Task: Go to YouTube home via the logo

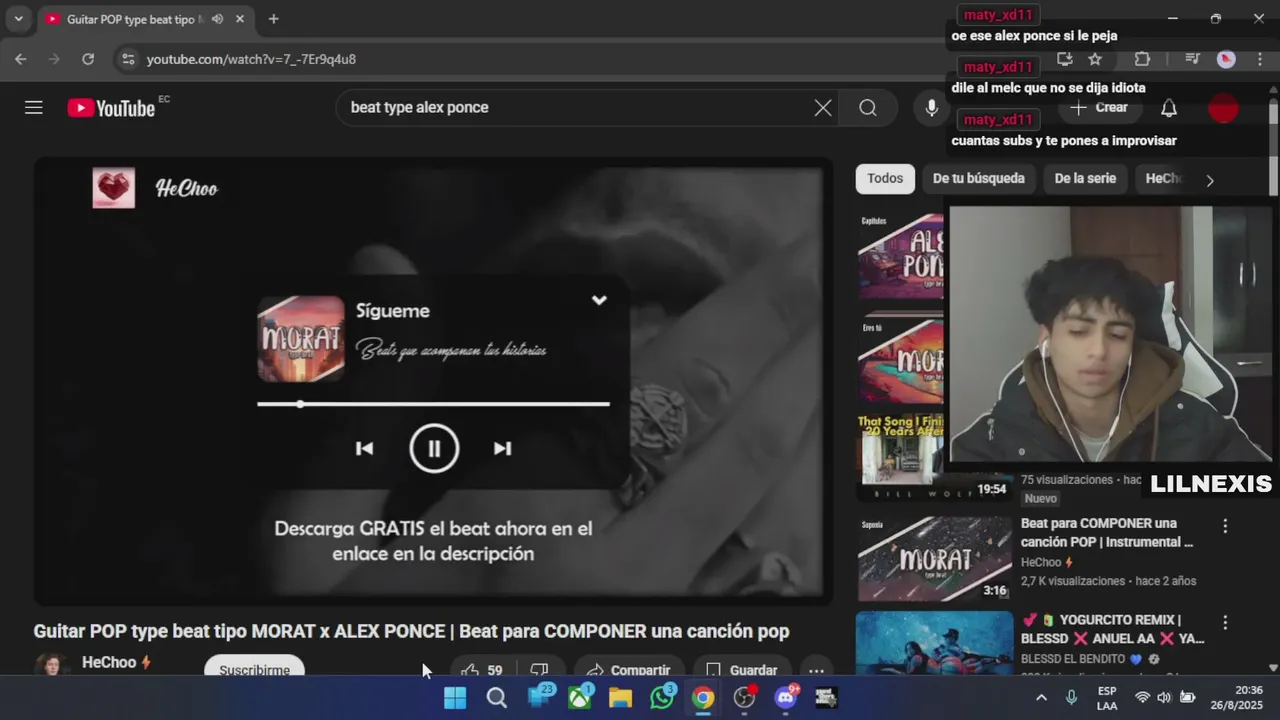Action: pyautogui.click(x=111, y=108)
